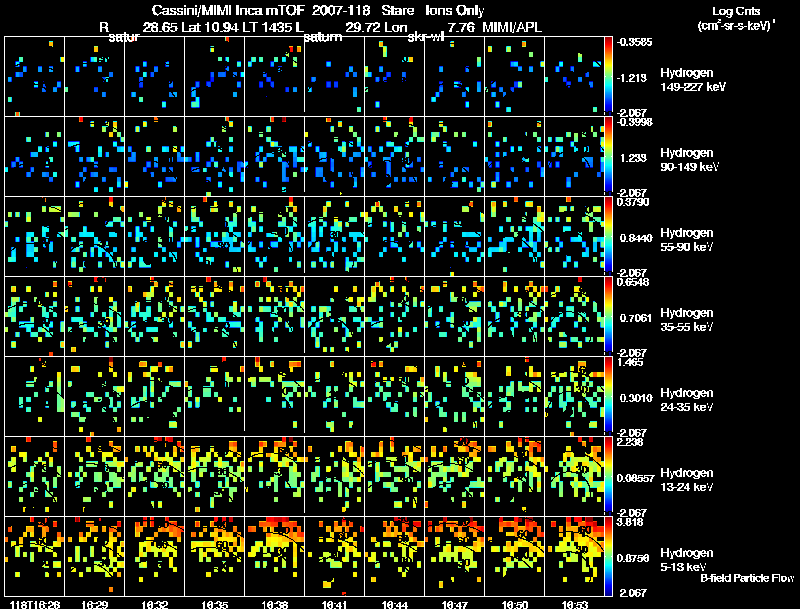Screen dimensions: 800x609
Task: Select the 90-149 keV panel at 16:38
Action: point(274,156)
